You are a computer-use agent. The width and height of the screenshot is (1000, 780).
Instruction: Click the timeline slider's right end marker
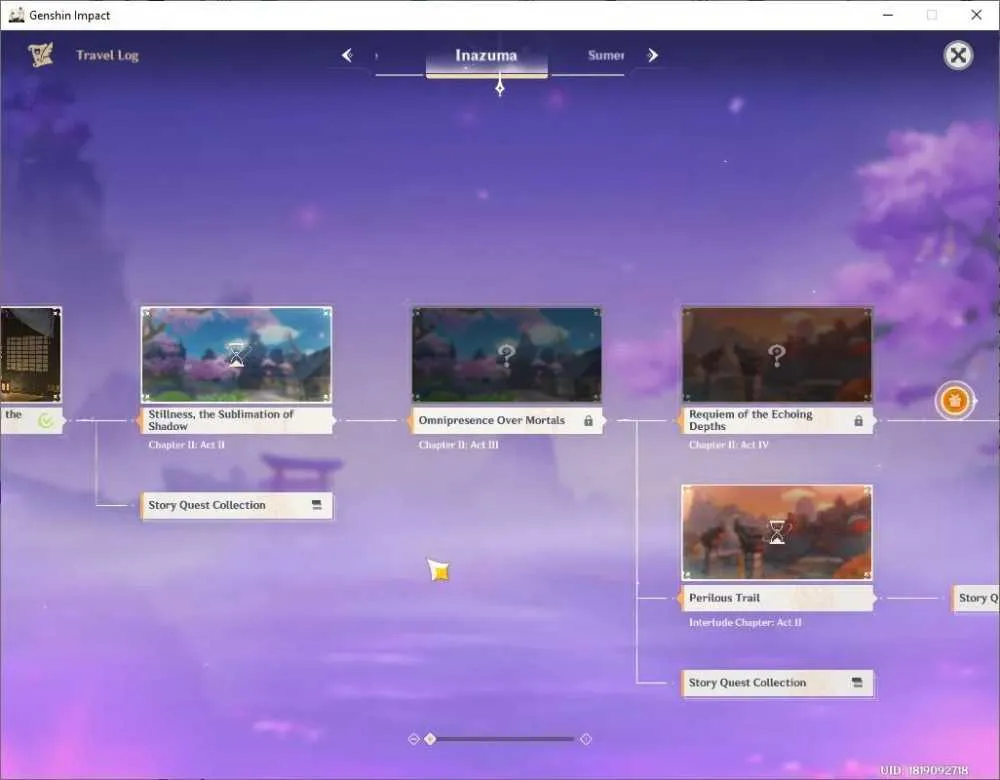tap(586, 739)
